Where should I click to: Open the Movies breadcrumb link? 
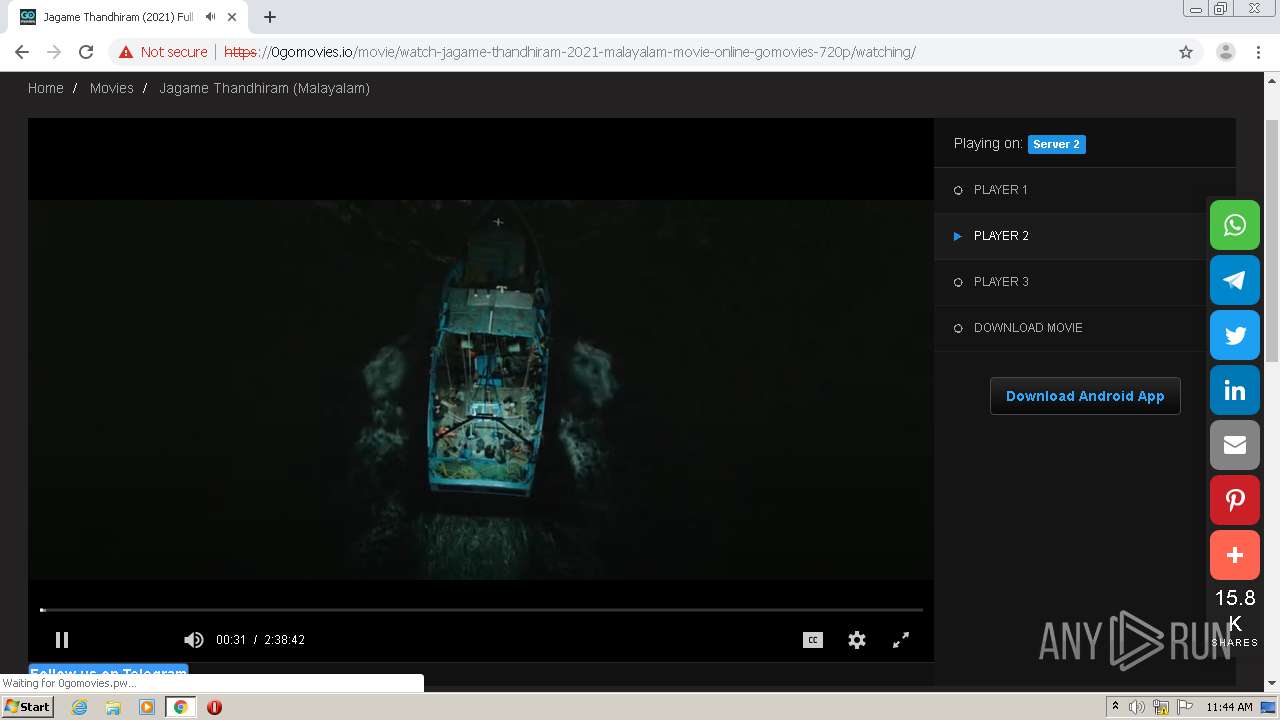coord(111,88)
